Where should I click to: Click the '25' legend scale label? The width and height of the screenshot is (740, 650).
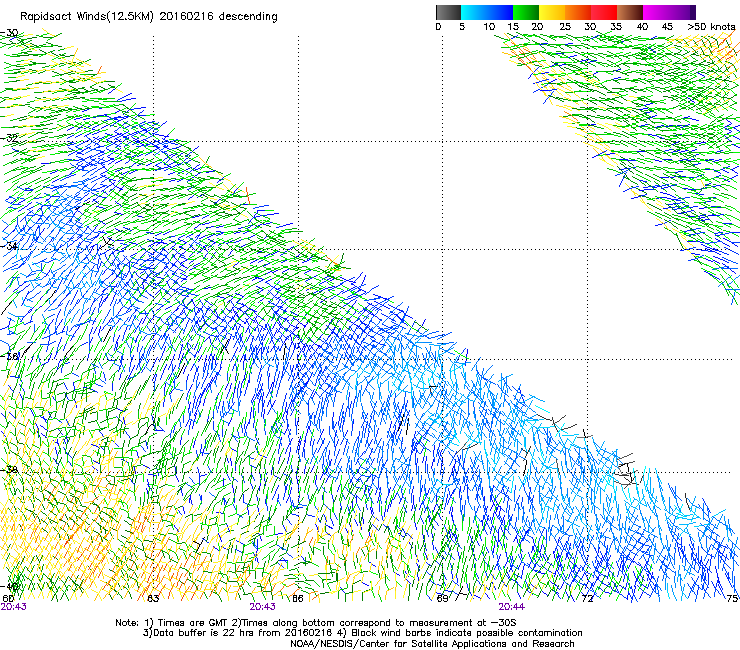[565, 27]
